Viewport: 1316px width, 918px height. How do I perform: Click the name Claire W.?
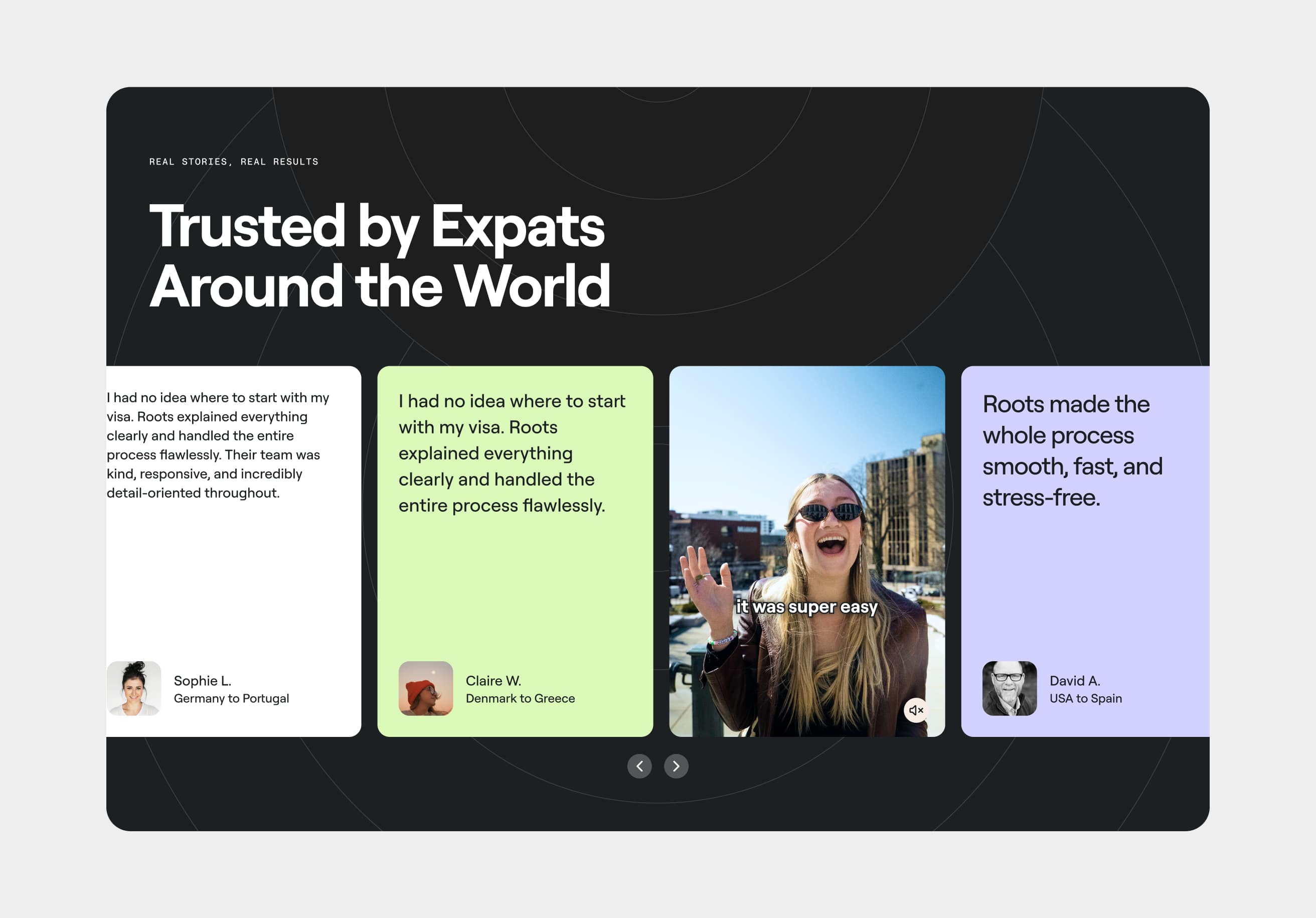click(x=493, y=681)
